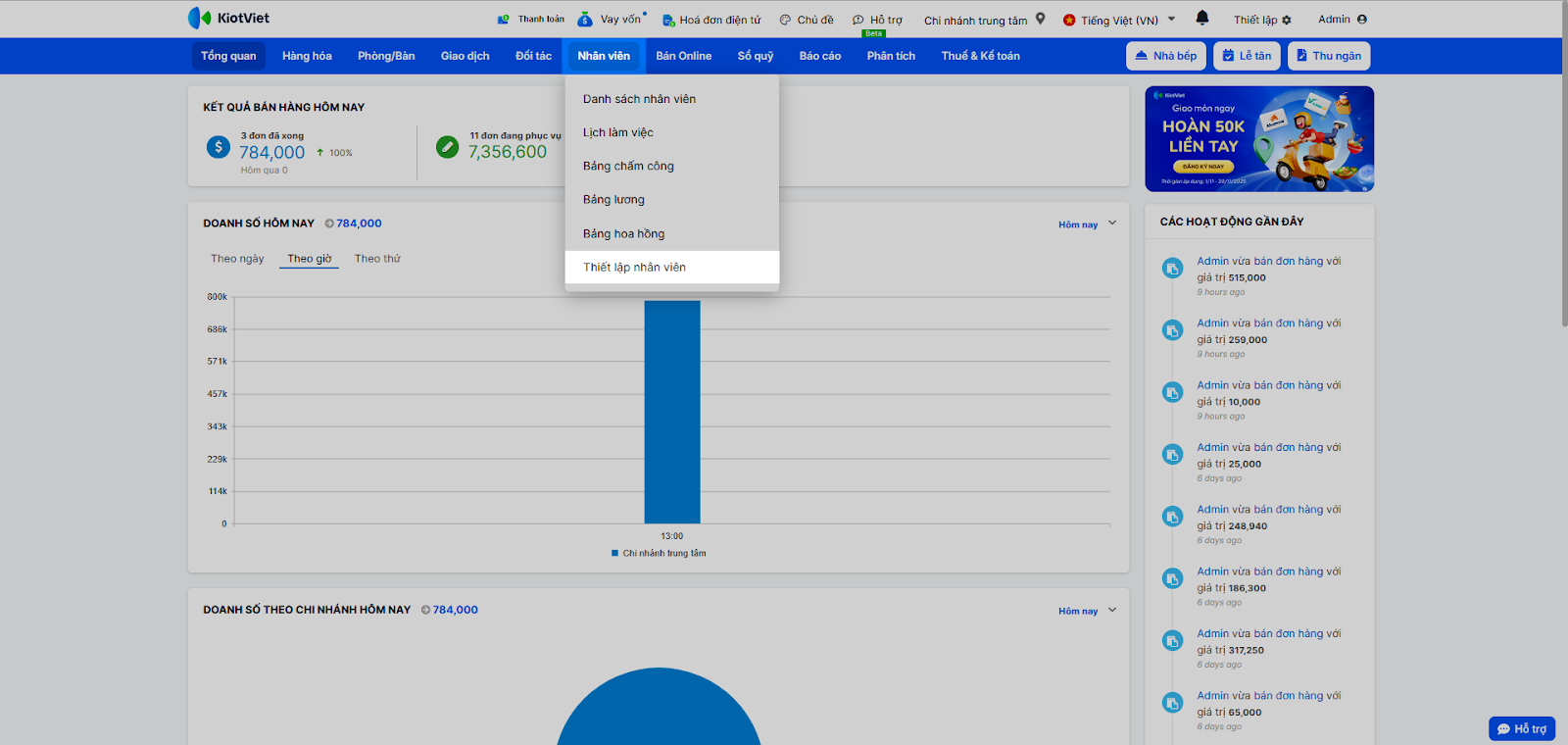The width and height of the screenshot is (1568, 745).
Task: Click the activity icon for the 515,000 order
Action: coord(1172,268)
